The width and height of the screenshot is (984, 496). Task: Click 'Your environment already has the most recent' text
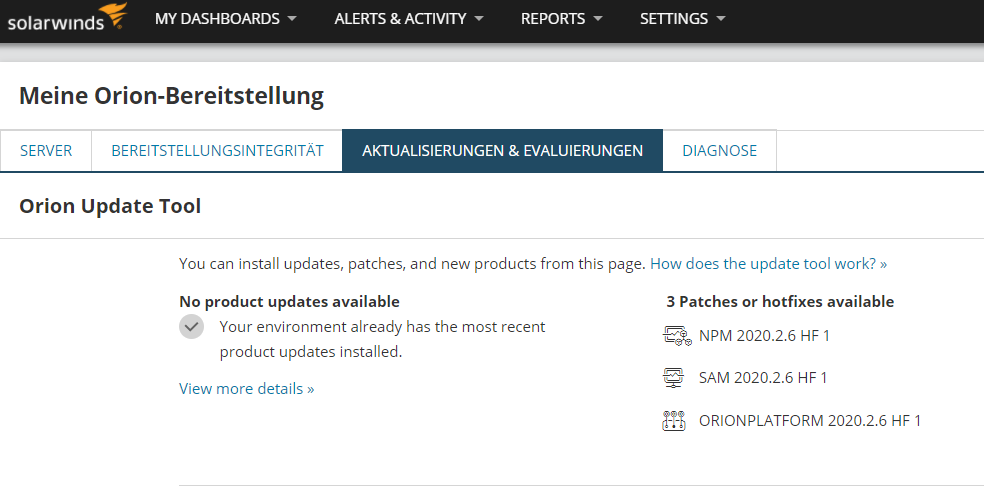[382, 326]
